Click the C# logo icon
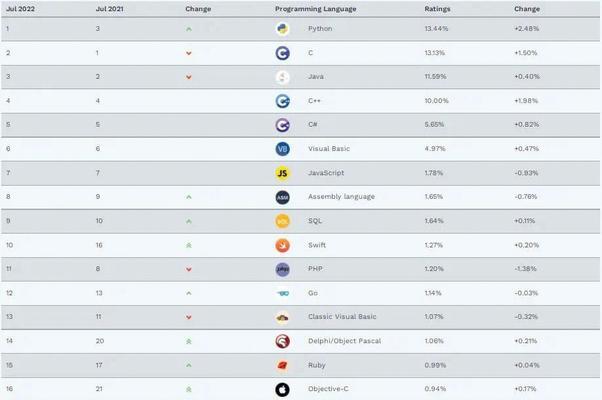Screen dimensions: 602x400 [282, 124]
